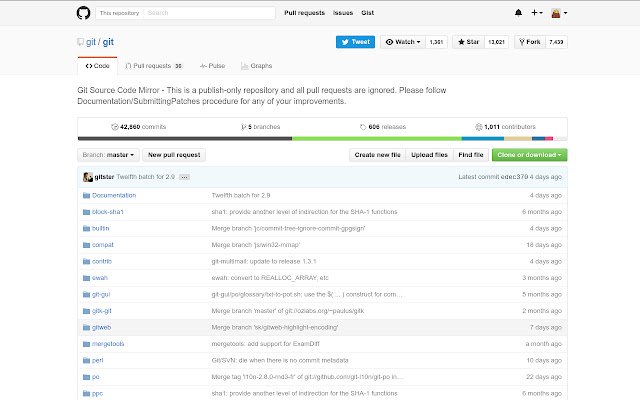Click Upload files
The height and width of the screenshot is (400, 640).
[x=429, y=155]
